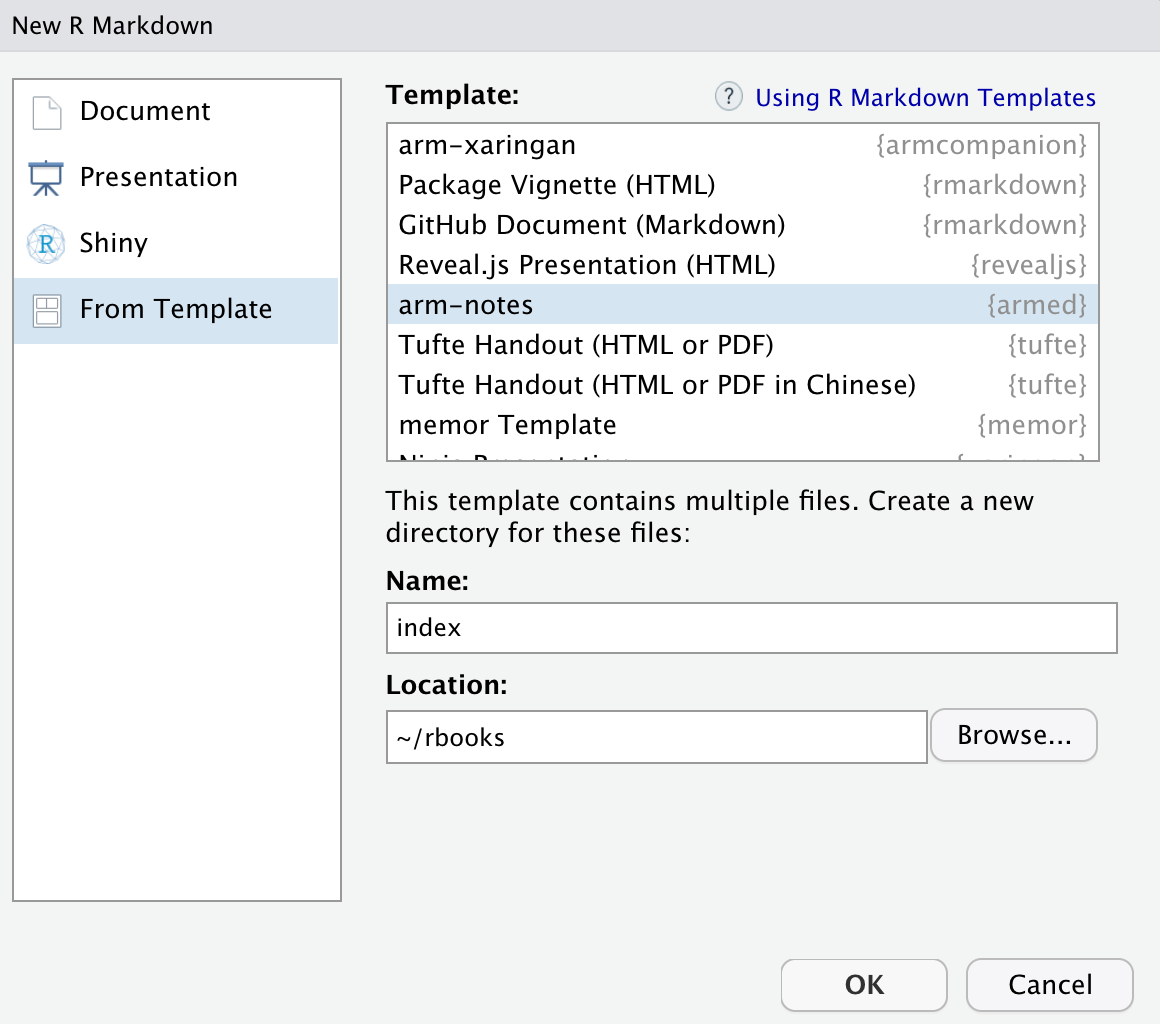Confirm with the OK button
Screen dimensions: 1160x1024
pos(864,984)
